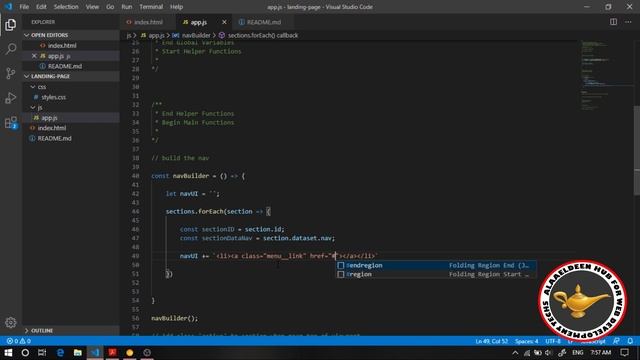Screen dimensions: 640x360
Task: Show errors and warnings in status bar
Action: 19,341
